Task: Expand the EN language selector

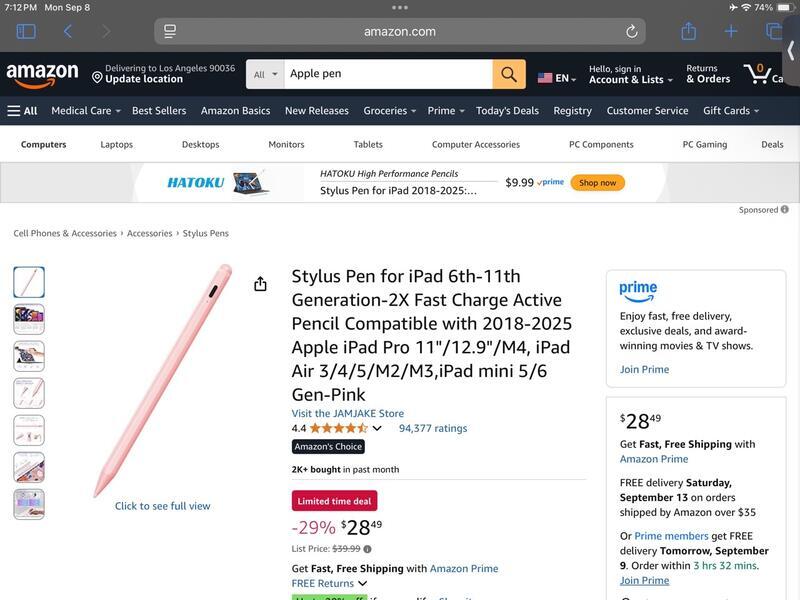Action: (557, 78)
